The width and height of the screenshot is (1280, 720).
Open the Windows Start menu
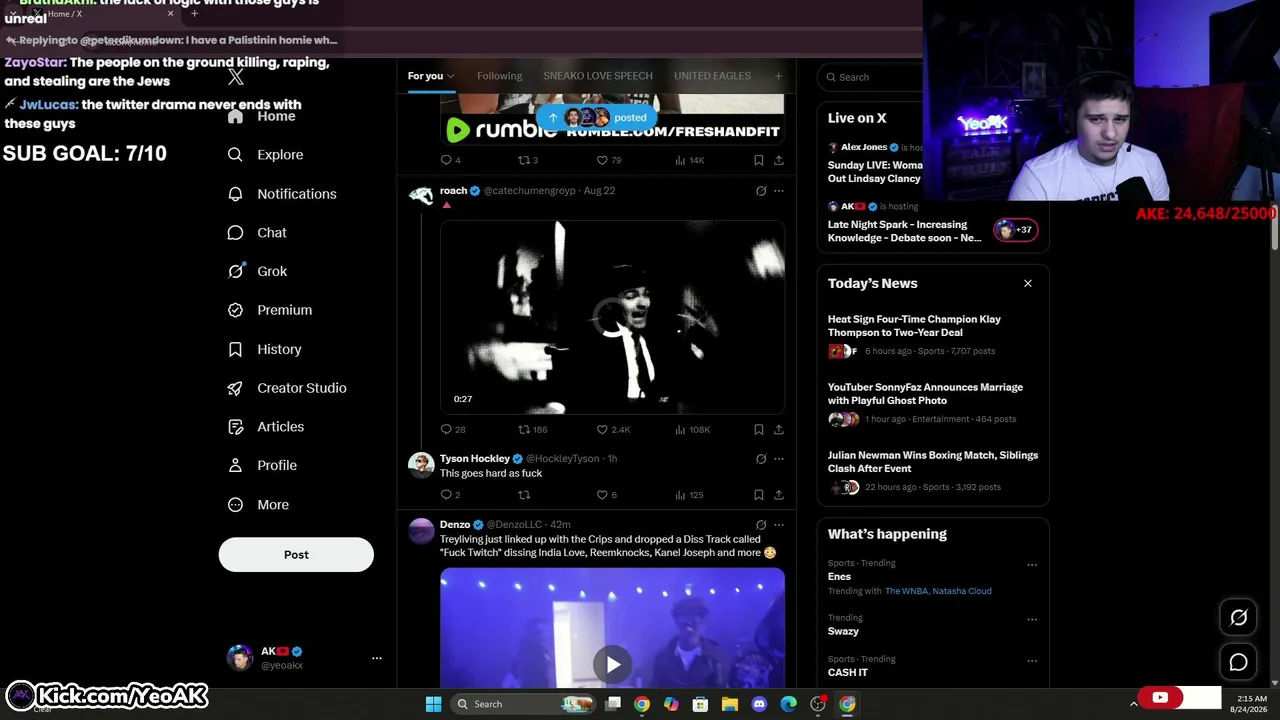tap(433, 704)
